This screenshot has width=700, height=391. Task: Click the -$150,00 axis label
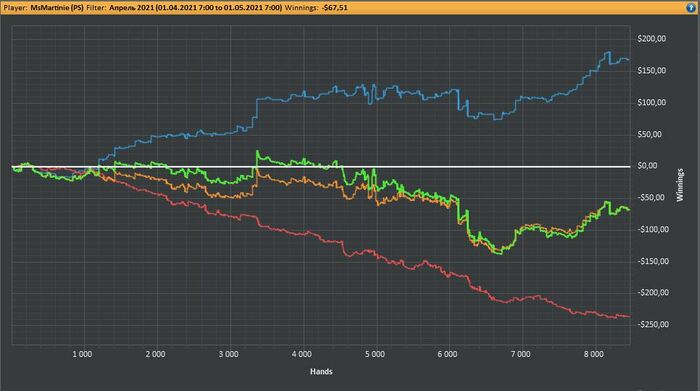652,261
